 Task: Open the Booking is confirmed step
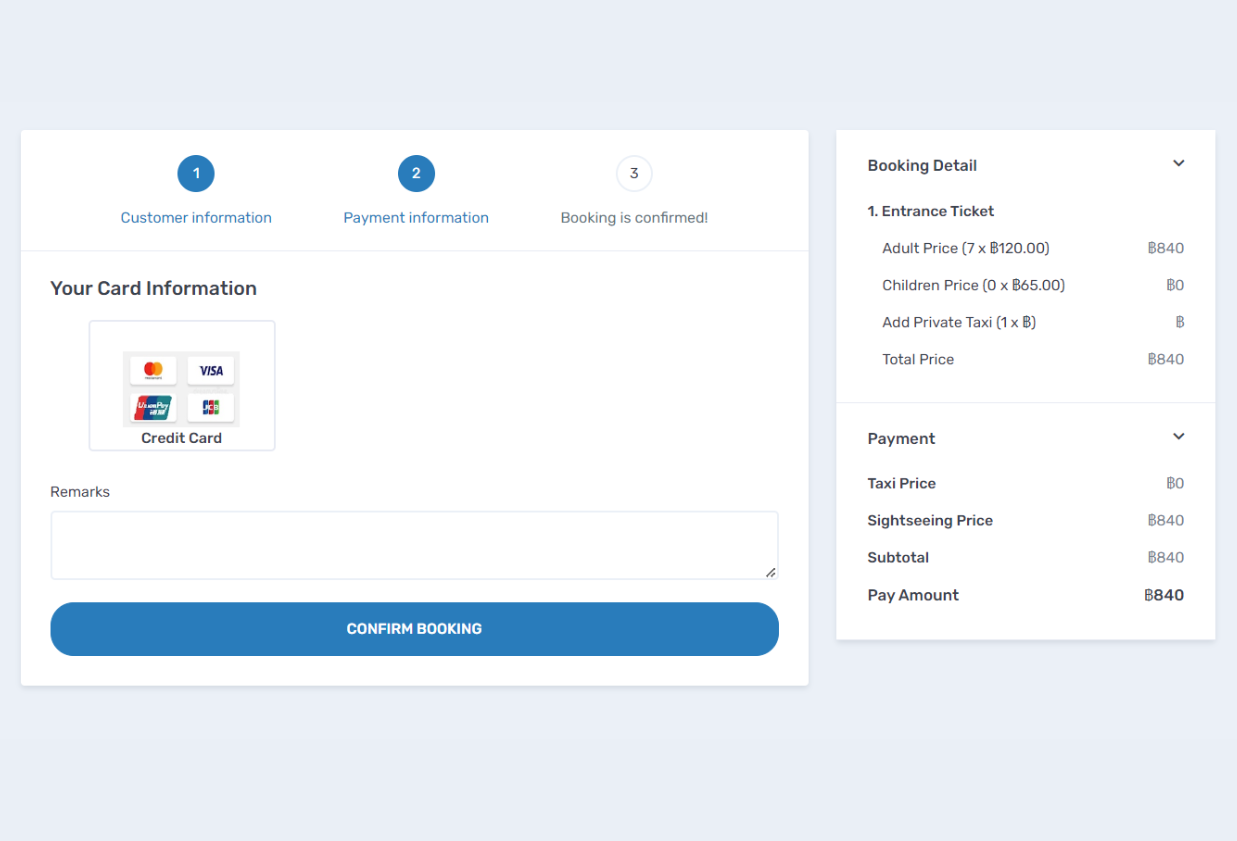(x=634, y=217)
